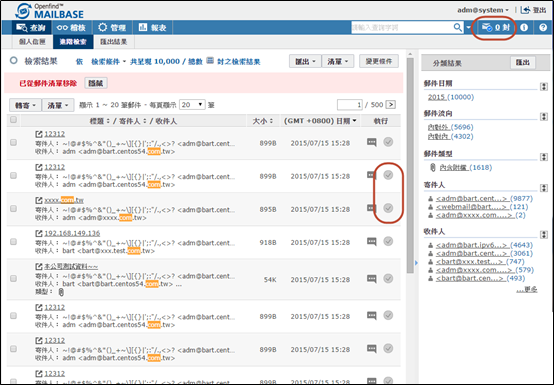Click the comment icon on the 本公司測試資料~~ row
The image size is (554, 385).
pyautogui.click(x=372, y=279)
